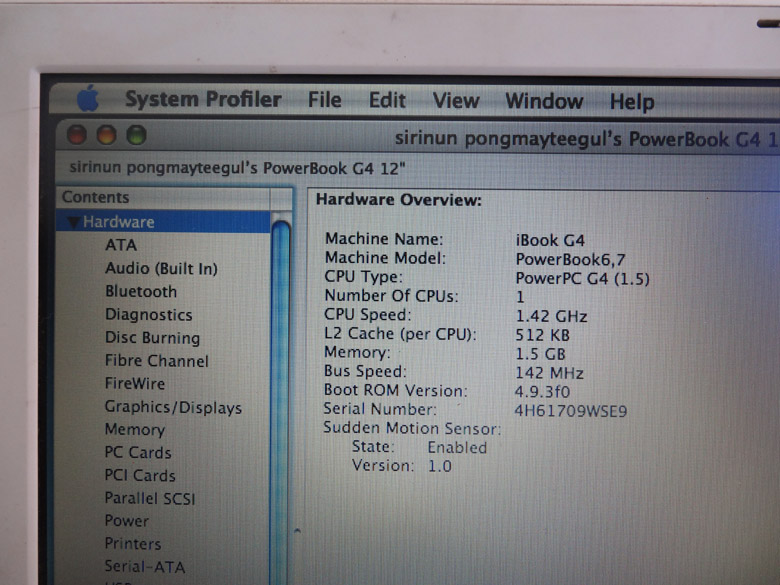Click the Boot ROM Version value 4.9.3f0
The image size is (780, 585).
click(x=542, y=392)
